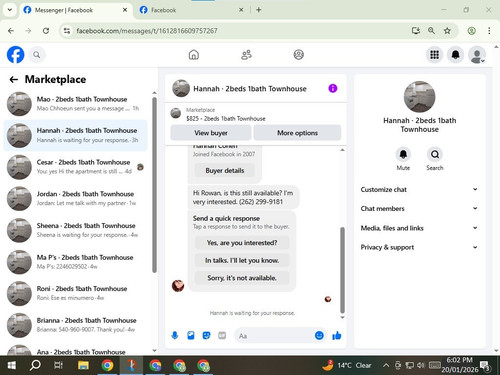Screen dimensions: 500x375
Task: Close the Messenger | Facebook tab
Action: pyautogui.click(x=125, y=10)
